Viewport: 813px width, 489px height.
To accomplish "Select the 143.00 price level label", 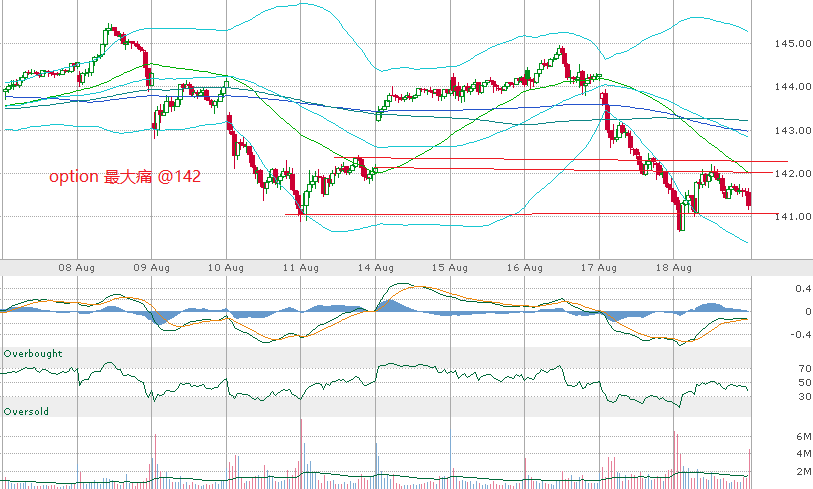I will (x=791, y=131).
